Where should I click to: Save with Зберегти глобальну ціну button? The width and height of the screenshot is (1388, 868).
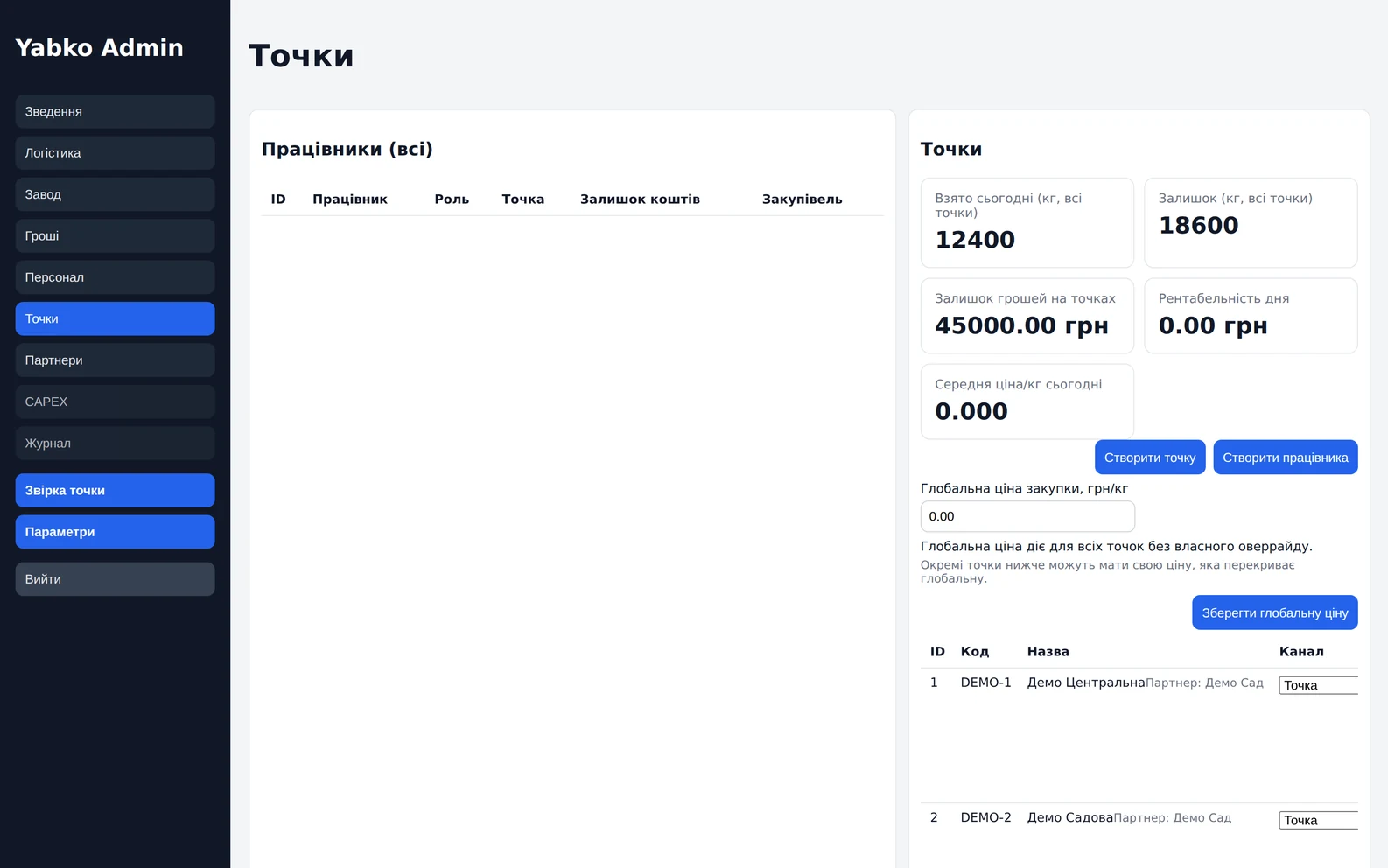(1274, 612)
